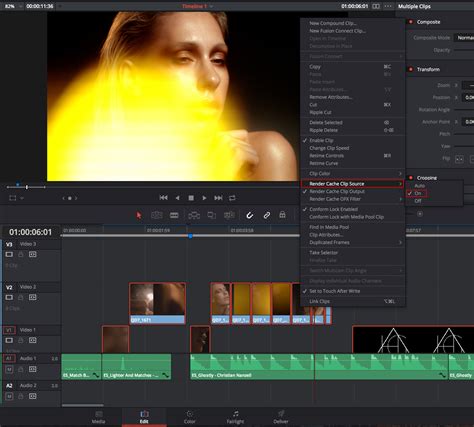Expand the Clip Color submenu
This screenshot has width=474, height=427.
tap(353, 173)
